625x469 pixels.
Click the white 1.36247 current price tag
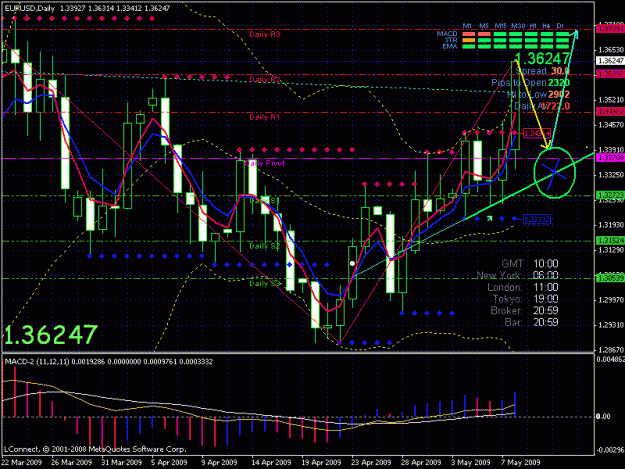coord(610,61)
